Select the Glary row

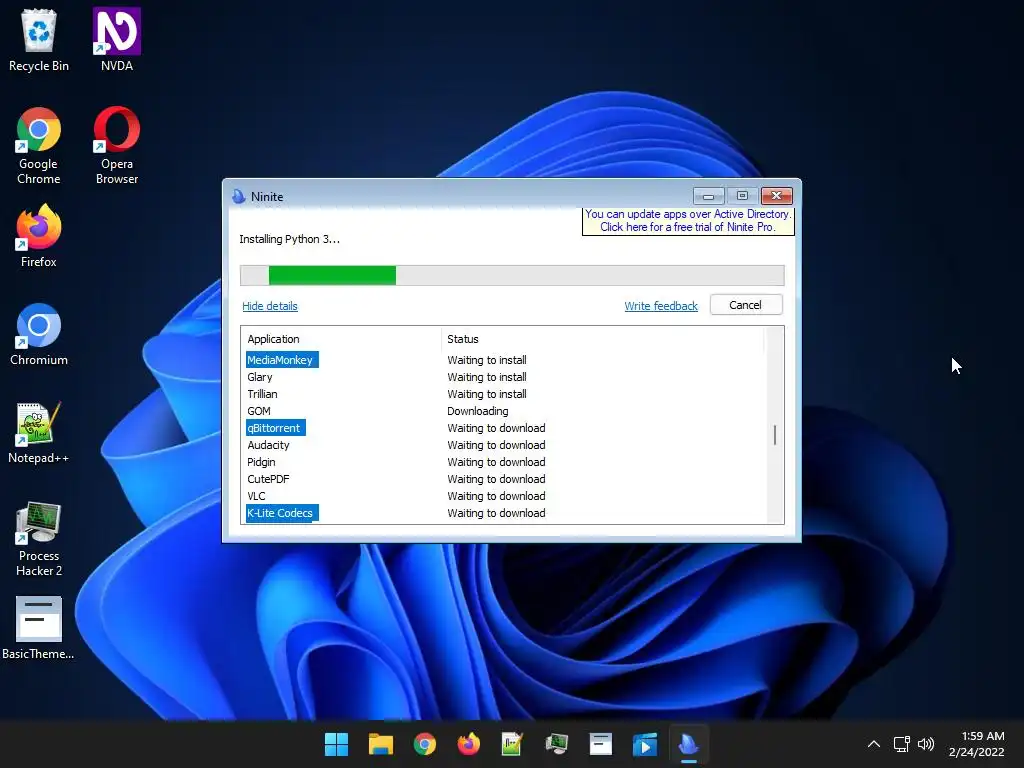[x=503, y=377]
